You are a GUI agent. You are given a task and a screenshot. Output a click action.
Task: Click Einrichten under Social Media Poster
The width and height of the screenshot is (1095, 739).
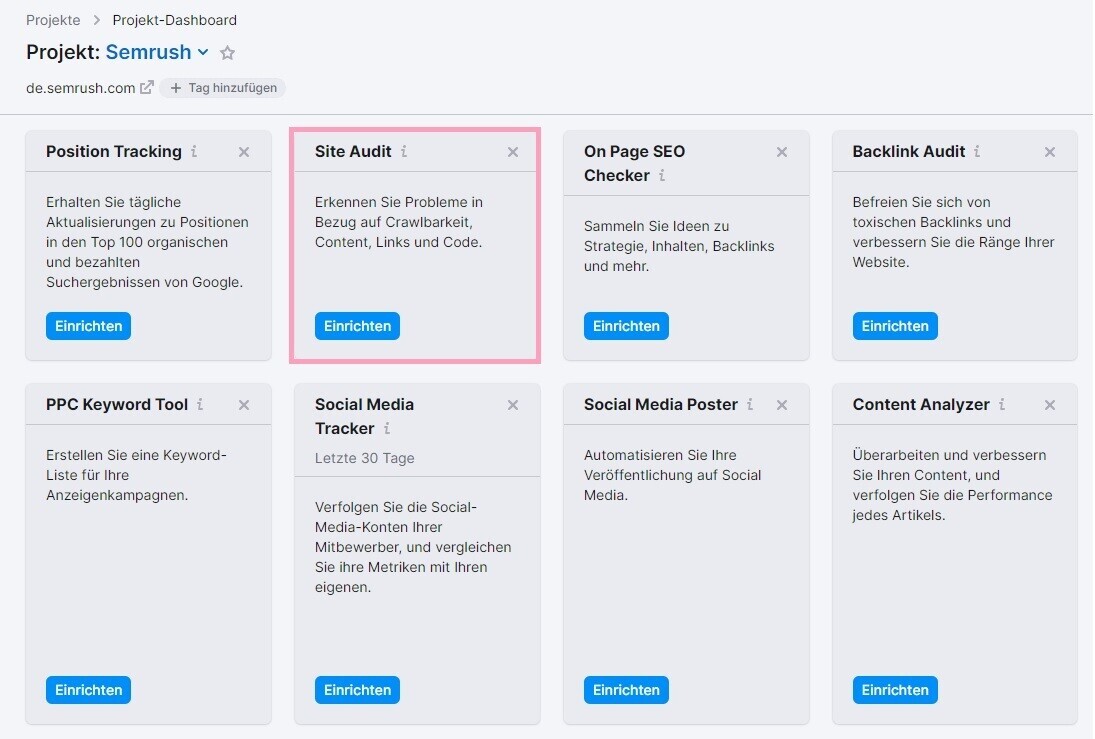coord(626,689)
